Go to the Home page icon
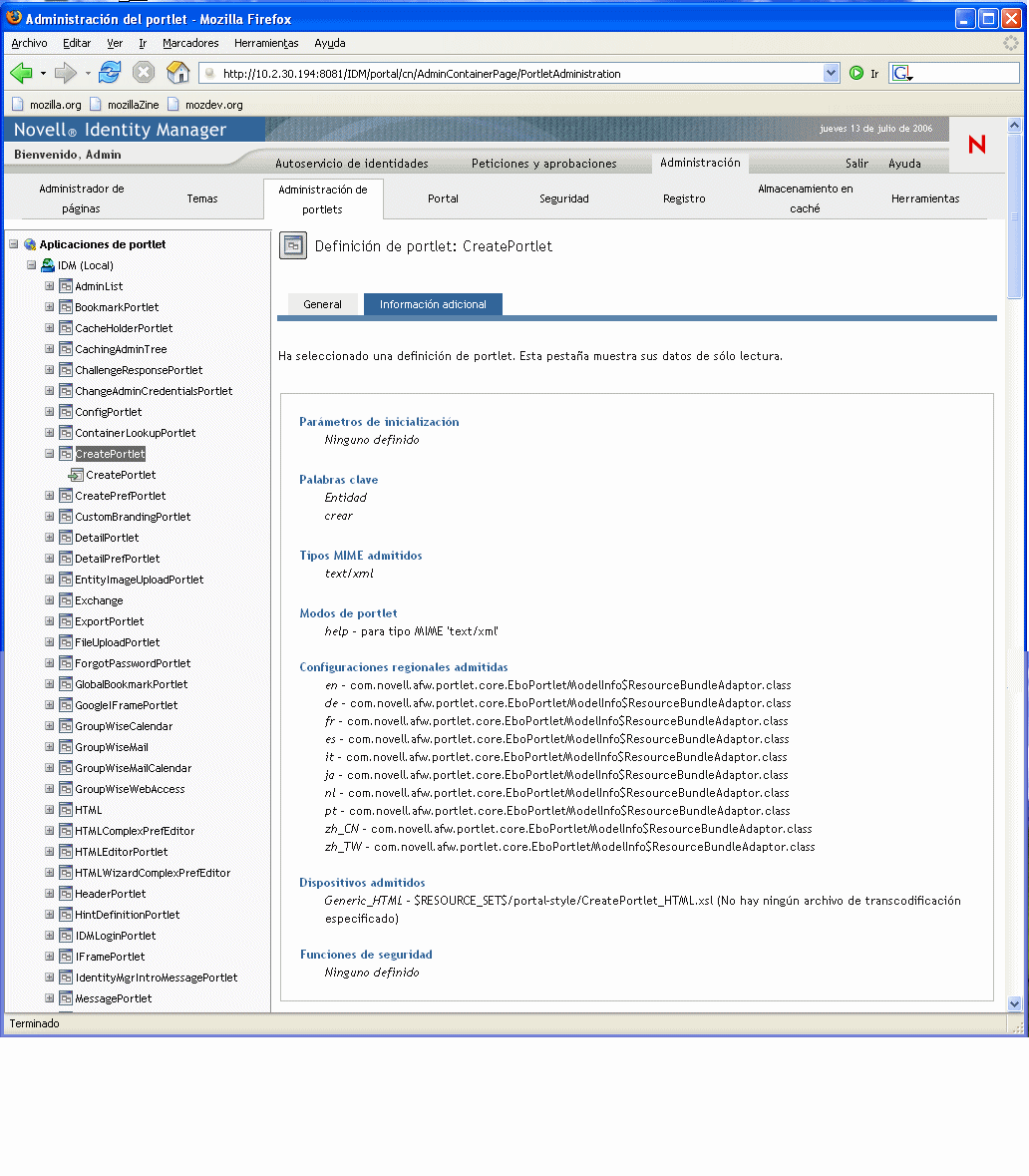 click(x=177, y=73)
